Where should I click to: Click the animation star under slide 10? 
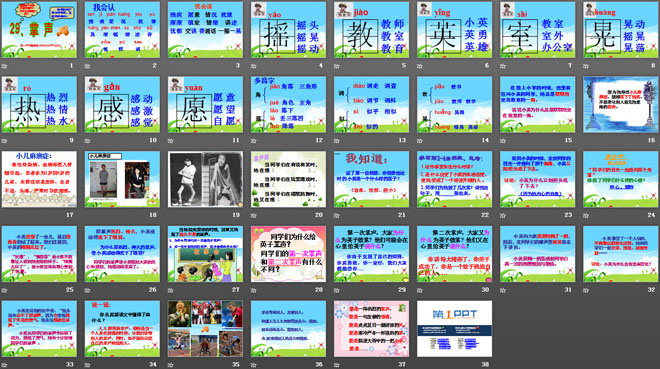coord(88,141)
